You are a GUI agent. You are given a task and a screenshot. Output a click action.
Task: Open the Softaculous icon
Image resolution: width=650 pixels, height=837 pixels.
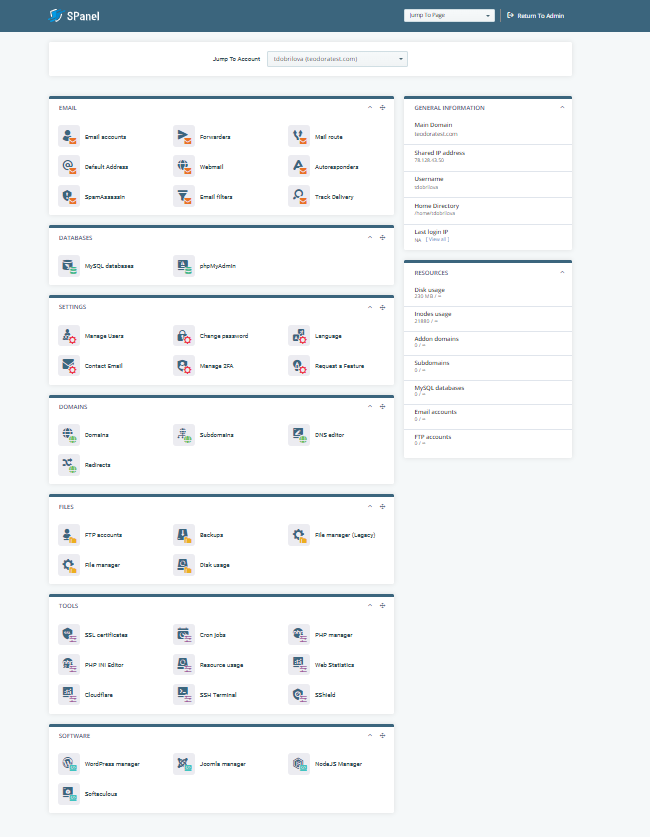tap(69, 794)
